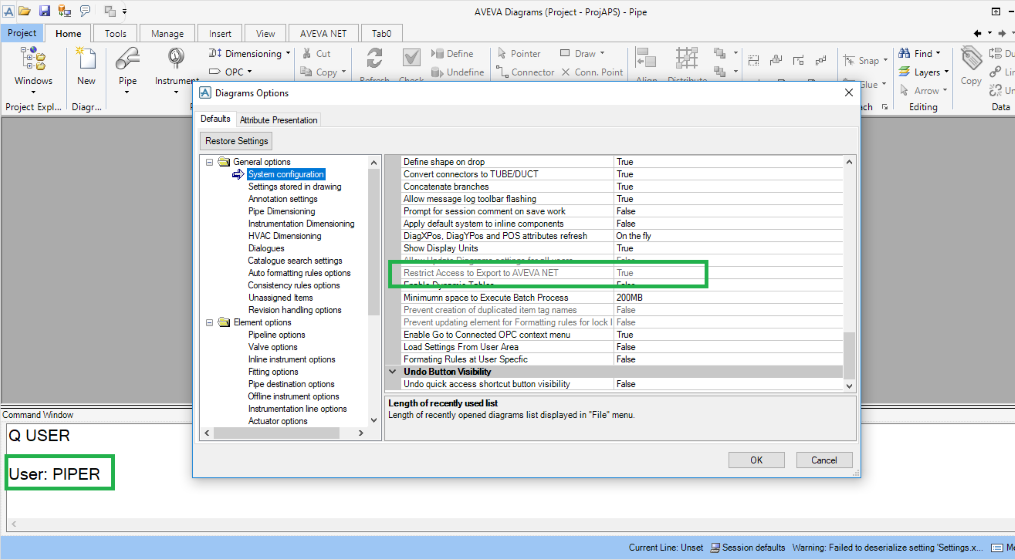
Task: Click the Open folder icon in title bar
Action: tap(25, 11)
